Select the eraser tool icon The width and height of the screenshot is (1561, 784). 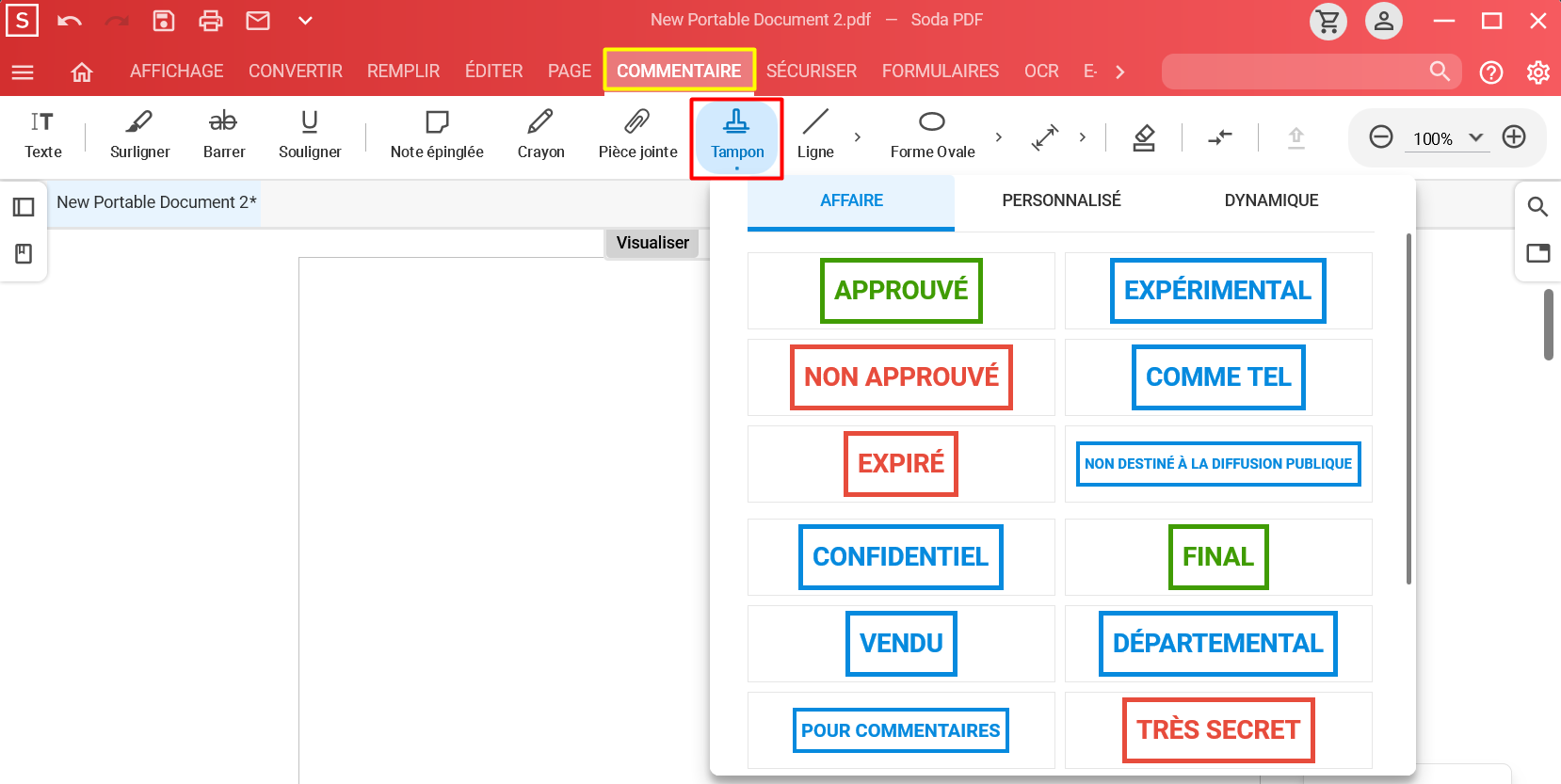[1143, 138]
